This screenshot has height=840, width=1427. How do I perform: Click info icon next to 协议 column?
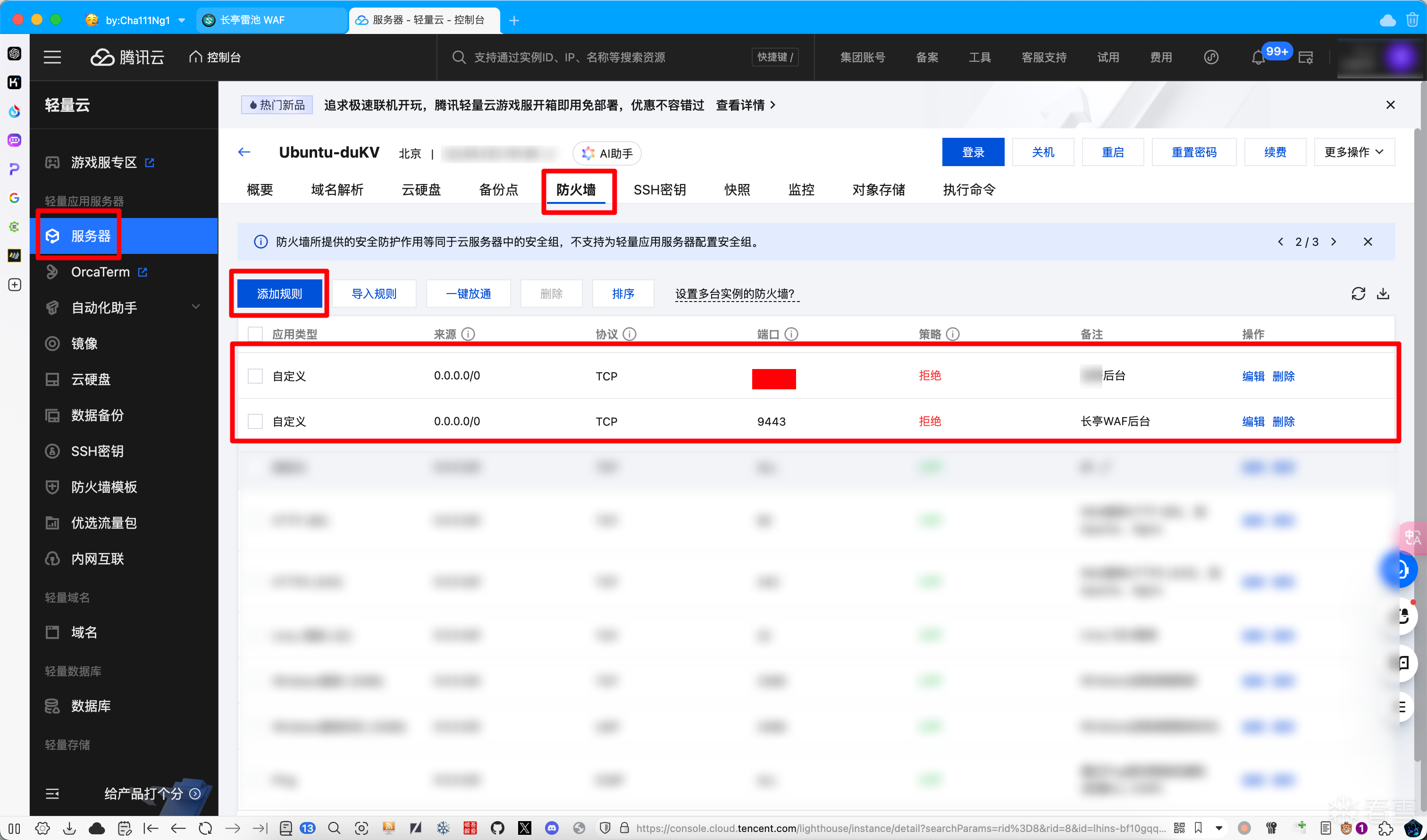629,334
